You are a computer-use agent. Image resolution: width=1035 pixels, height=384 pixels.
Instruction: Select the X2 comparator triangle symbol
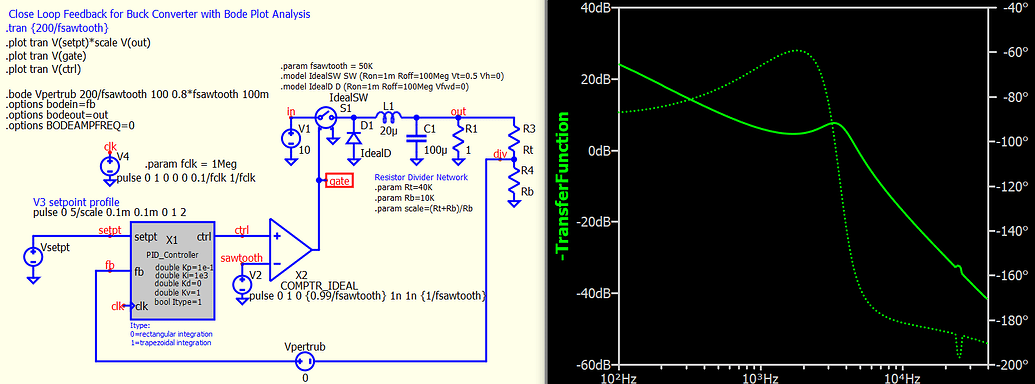[x=290, y=249]
